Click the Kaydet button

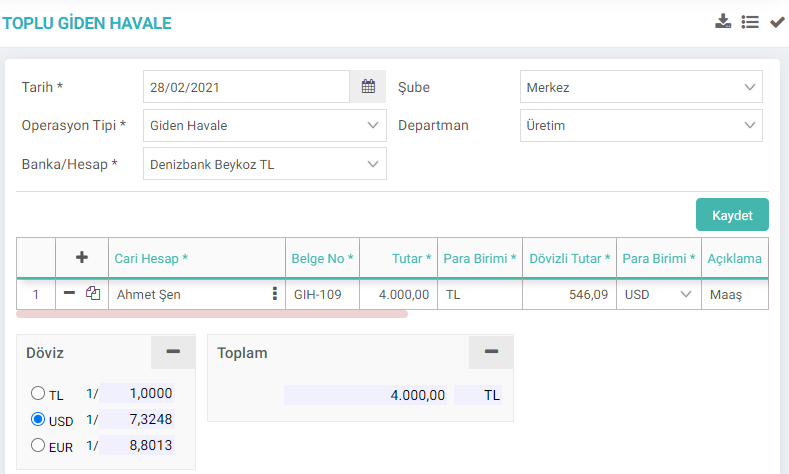732,215
